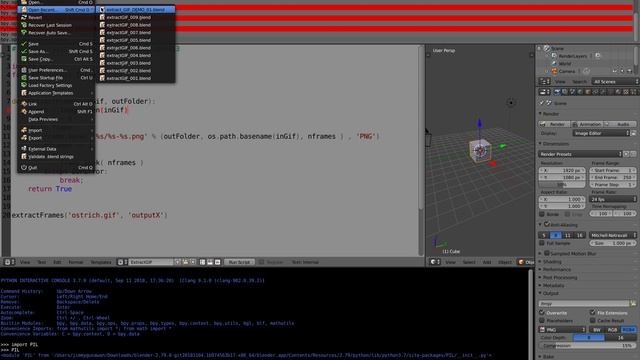
Task: Open the World properties tab icon
Action: tap(580, 92)
